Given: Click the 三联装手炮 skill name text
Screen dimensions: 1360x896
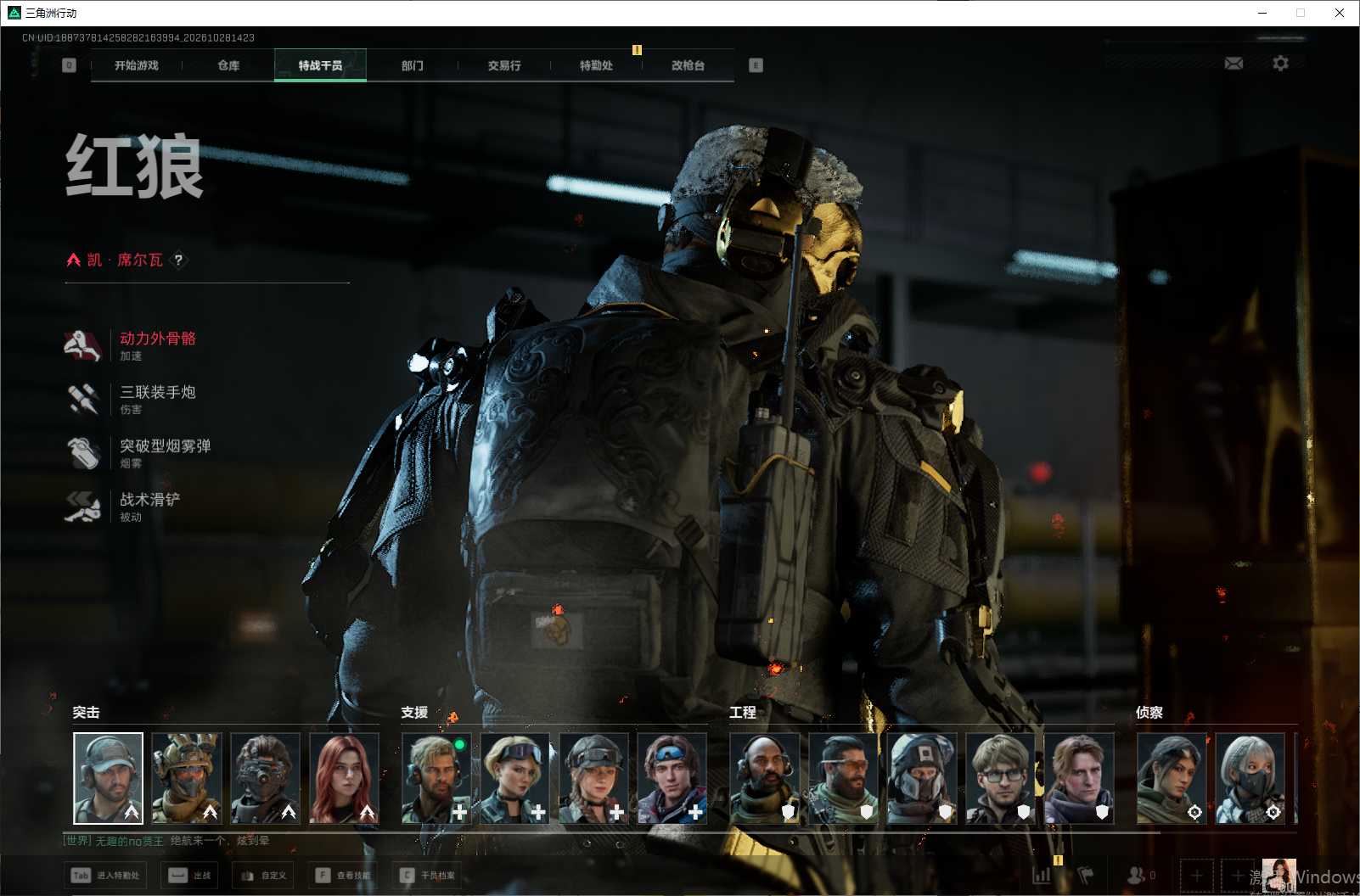Looking at the screenshot, I should [158, 391].
